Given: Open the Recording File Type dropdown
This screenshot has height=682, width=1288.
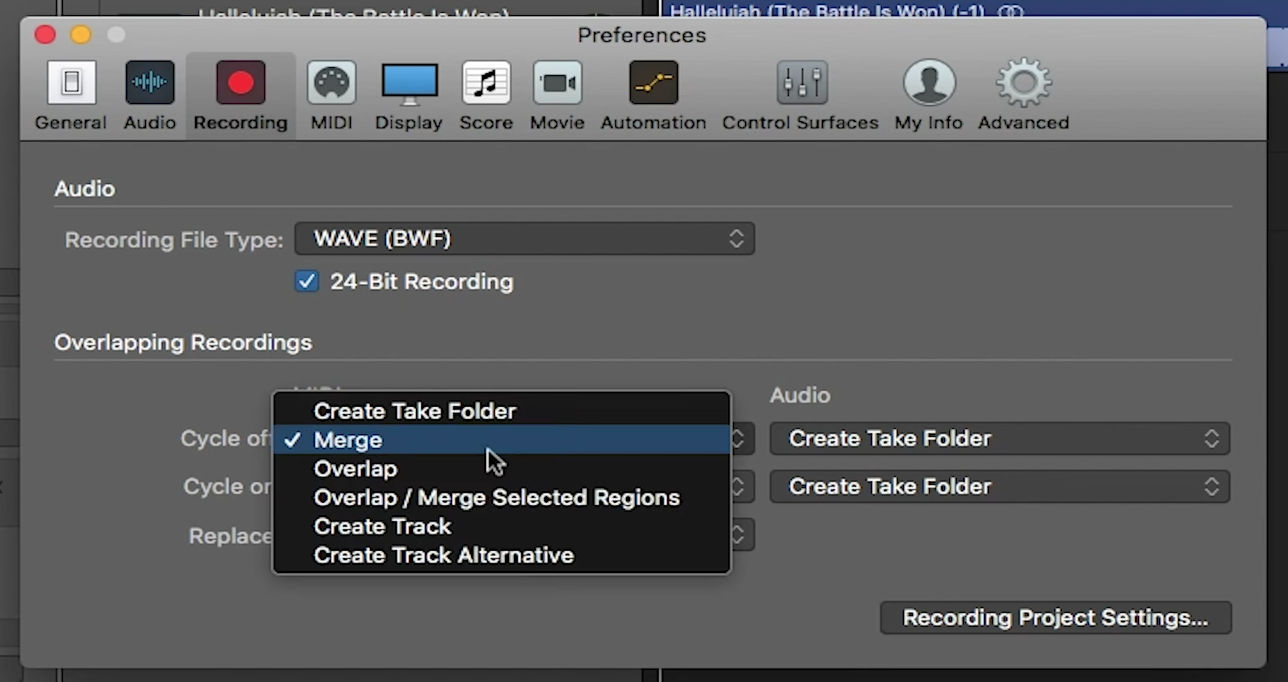Looking at the screenshot, I should tap(525, 238).
